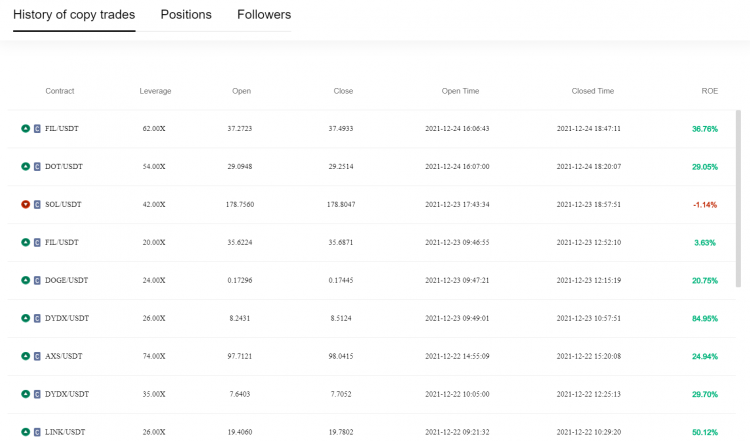Select the green arrow icon next to DOGE/USDT

[26, 280]
